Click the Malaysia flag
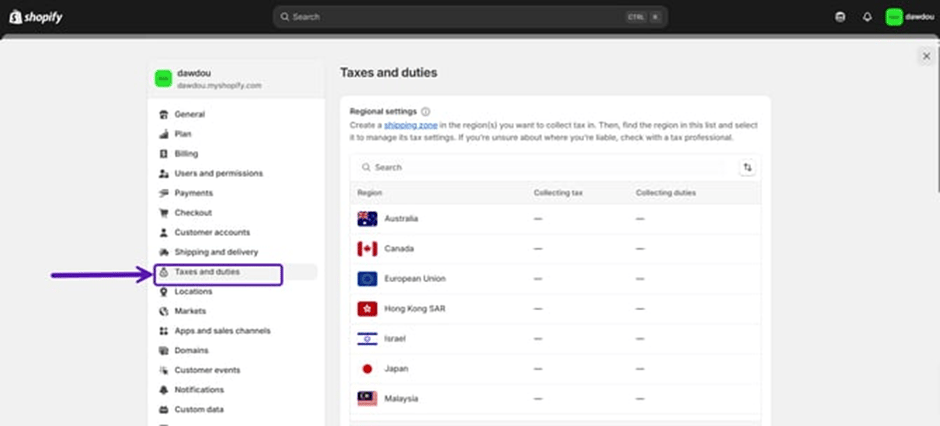This screenshot has width=940, height=426. 367,398
